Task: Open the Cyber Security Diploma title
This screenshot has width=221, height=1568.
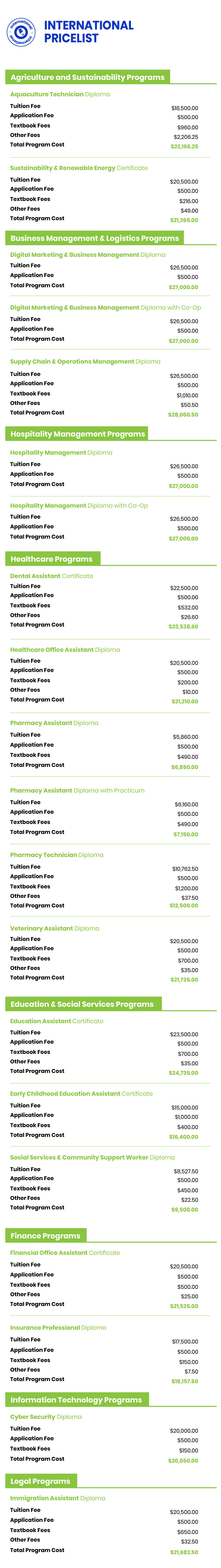Action: 46,1417
